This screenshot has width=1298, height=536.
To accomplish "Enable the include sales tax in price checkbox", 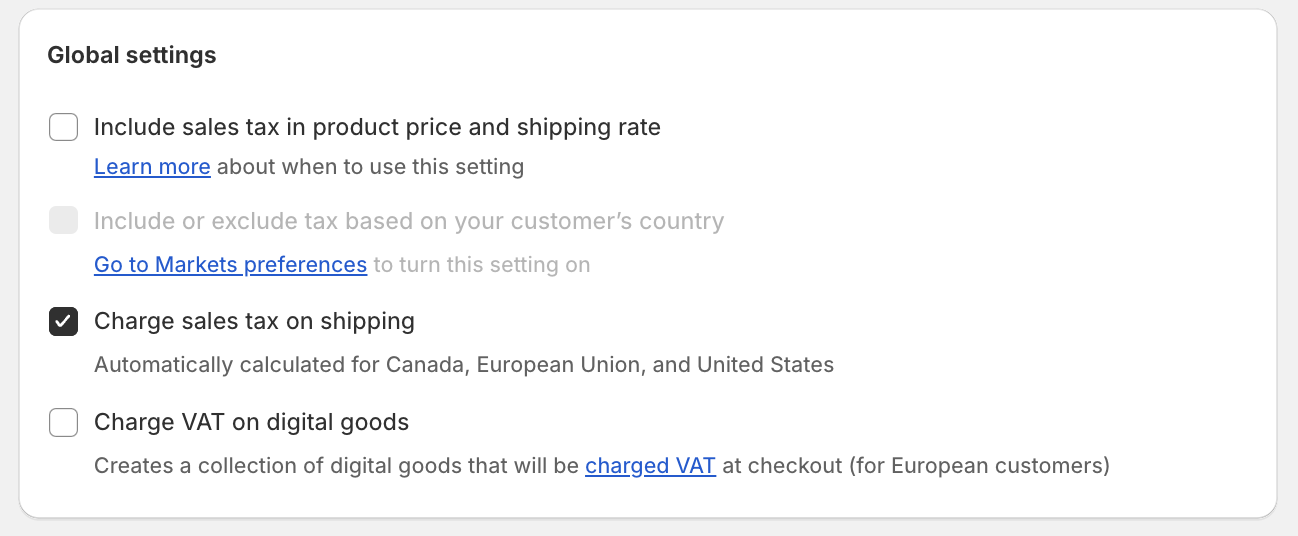I will click(64, 128).
